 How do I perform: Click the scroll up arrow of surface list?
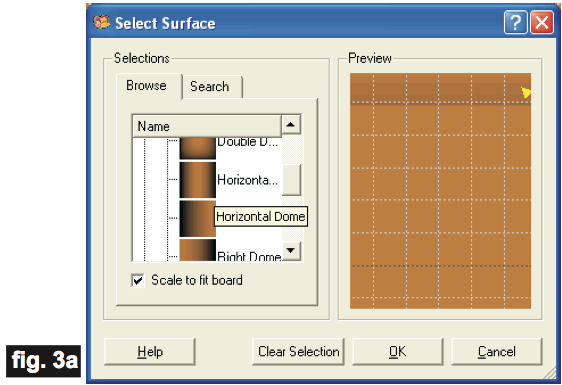(x=291, y=124)
